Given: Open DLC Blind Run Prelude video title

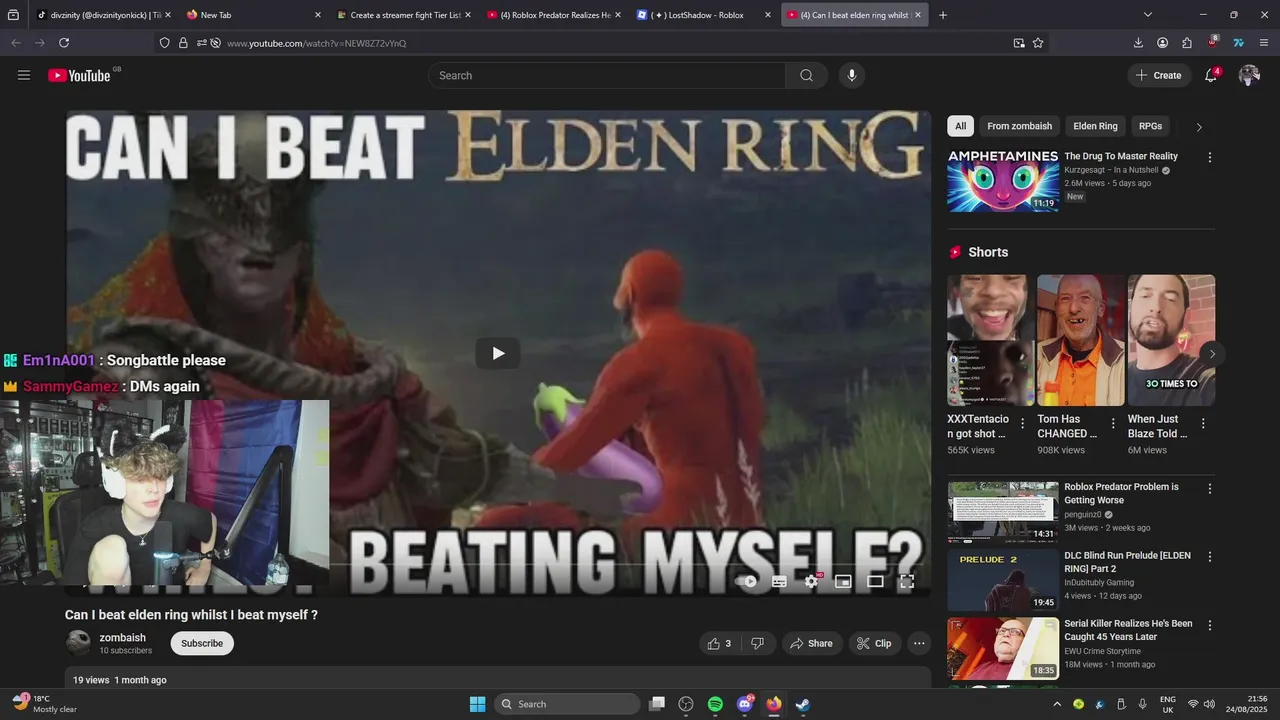Looking at the screenshot, I should tap(1127, 562).
